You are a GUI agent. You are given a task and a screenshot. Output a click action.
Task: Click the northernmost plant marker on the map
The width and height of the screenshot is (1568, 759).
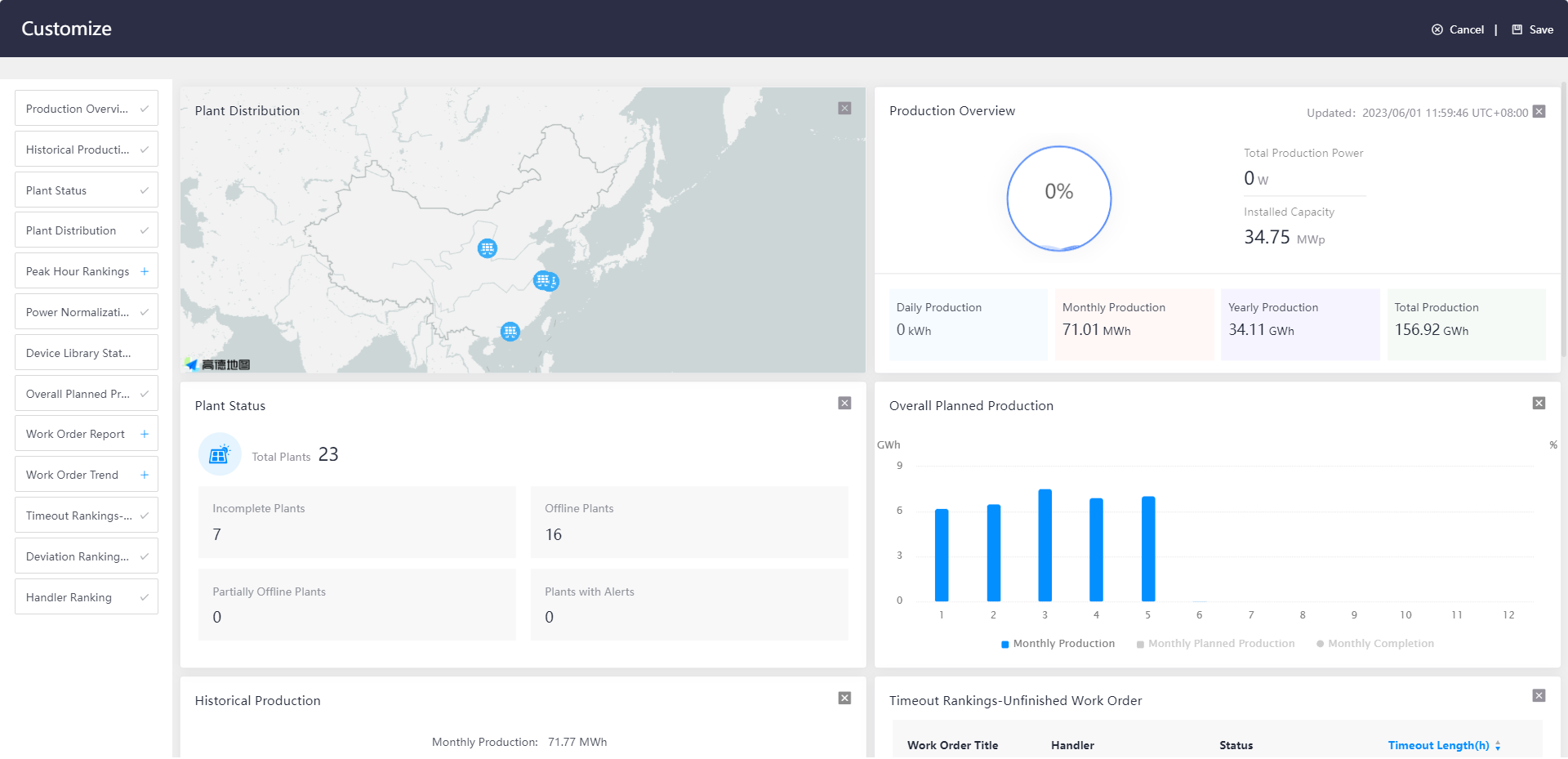tap(488, 248)
